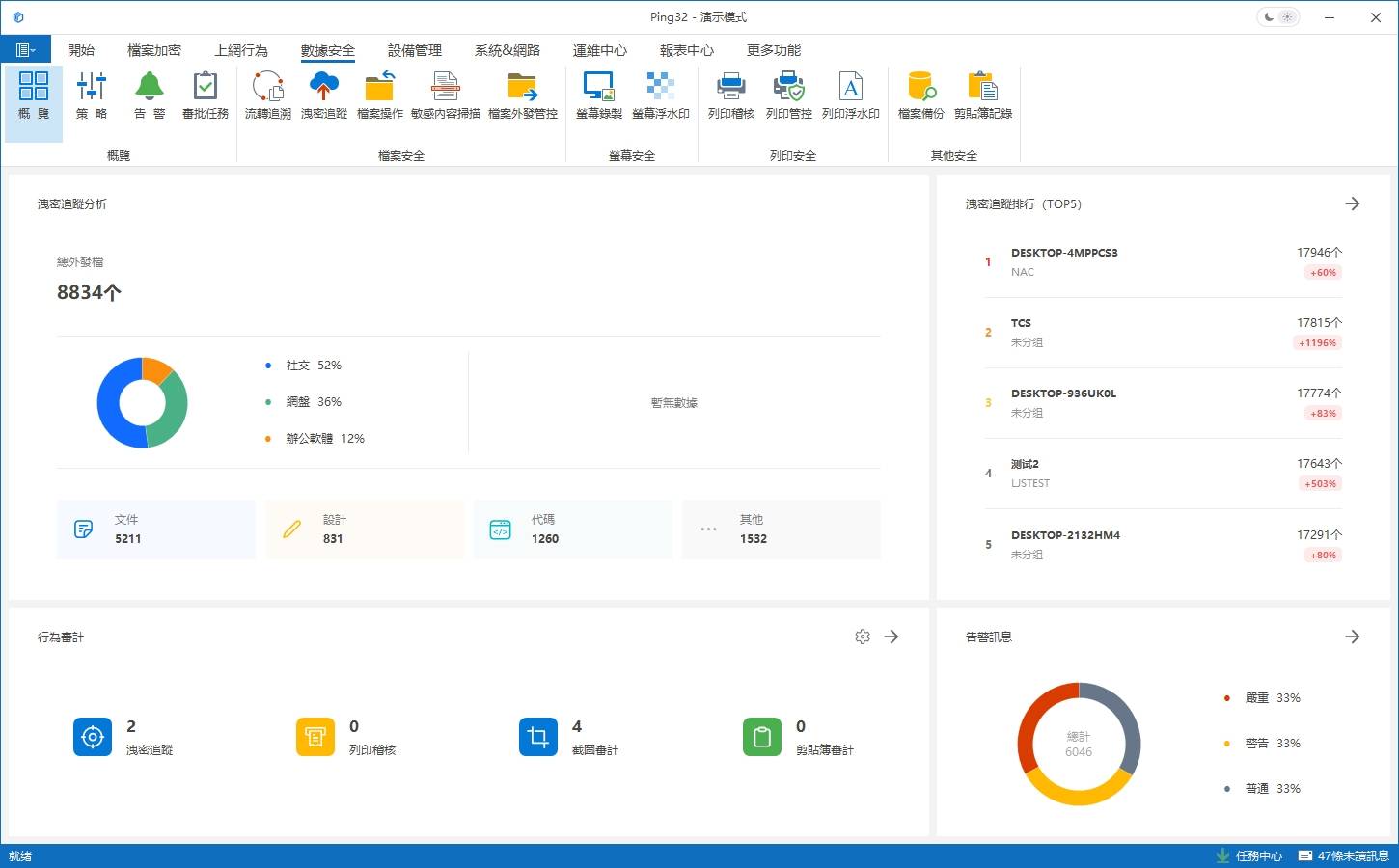Open 任務中心 in the status bar
Viewport: 1399px width, 868px height.
click(x=1249, y=855)
